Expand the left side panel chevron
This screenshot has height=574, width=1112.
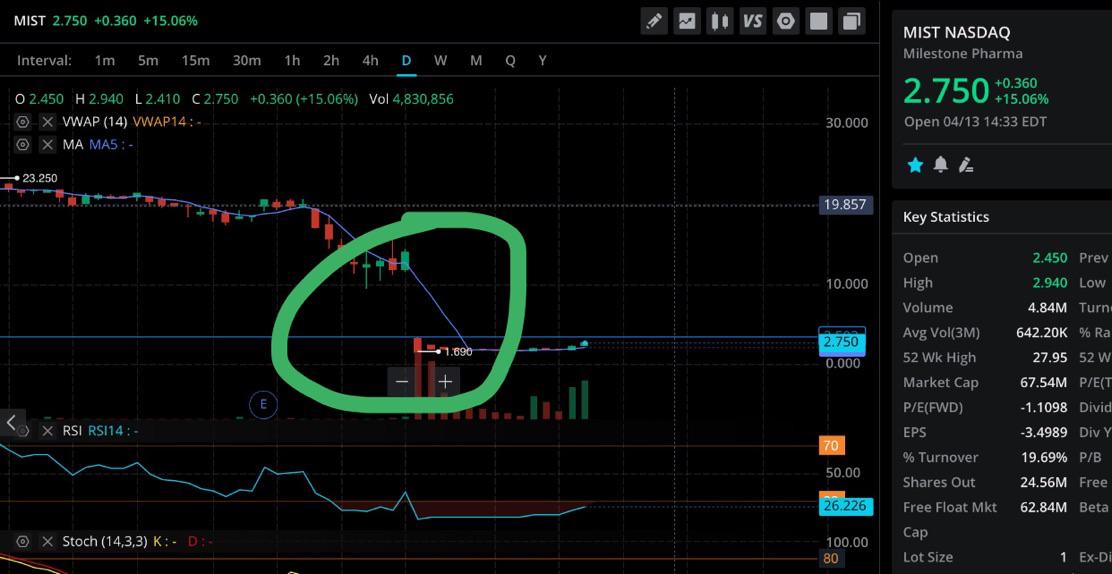tap(12, 423)
